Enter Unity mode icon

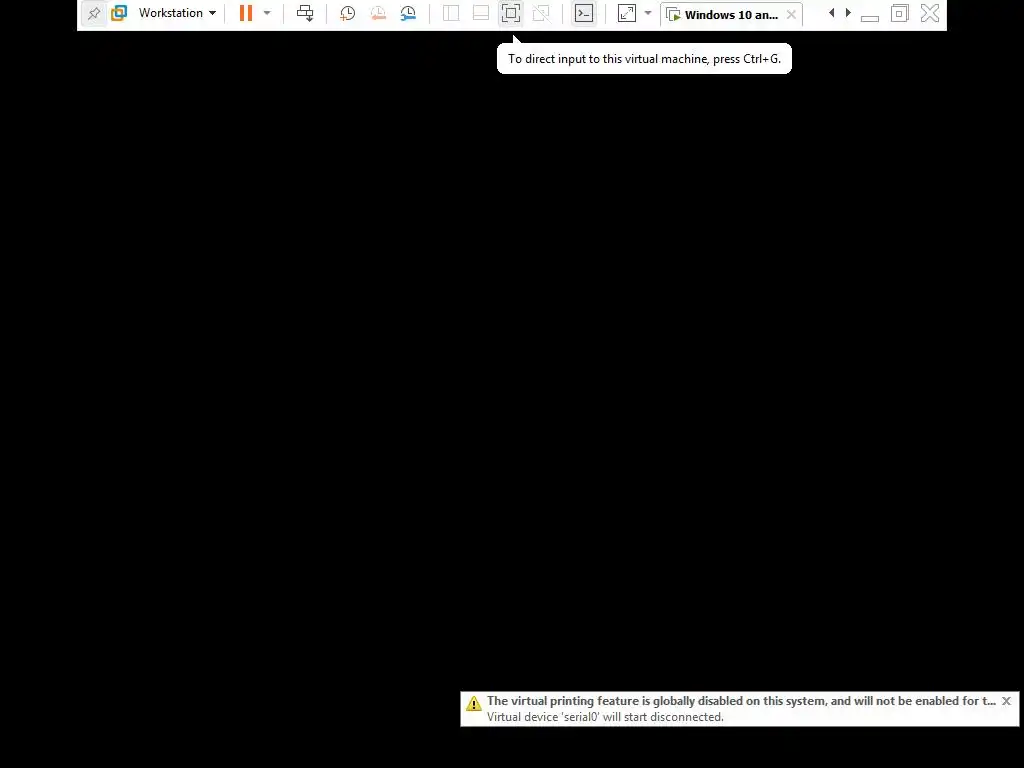541,13
